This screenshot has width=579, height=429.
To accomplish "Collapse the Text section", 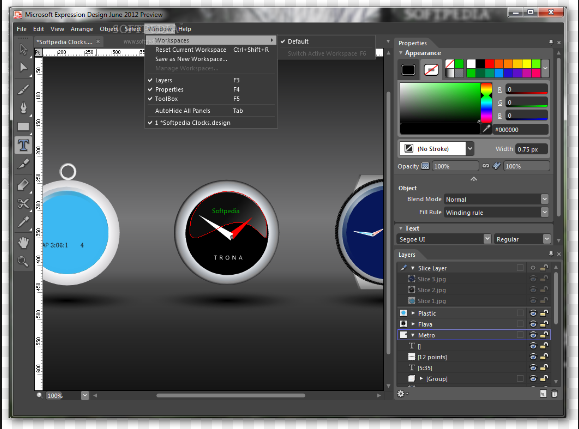I will click(401, 228).
